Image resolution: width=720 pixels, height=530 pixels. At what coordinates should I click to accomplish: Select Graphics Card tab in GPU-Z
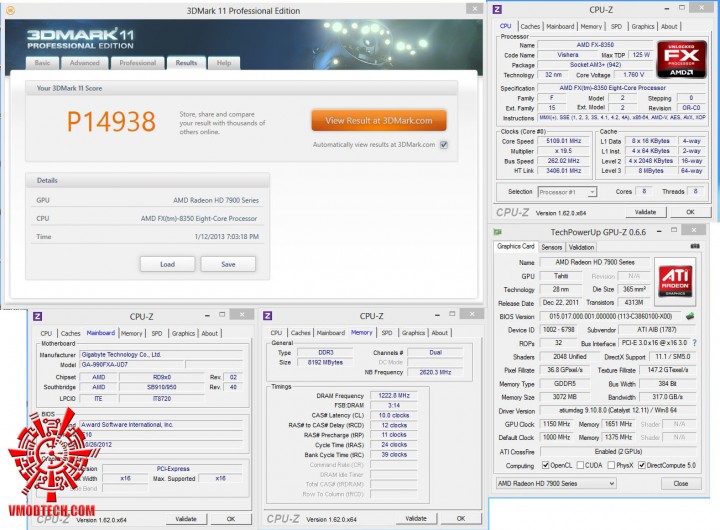pos(516,247)
